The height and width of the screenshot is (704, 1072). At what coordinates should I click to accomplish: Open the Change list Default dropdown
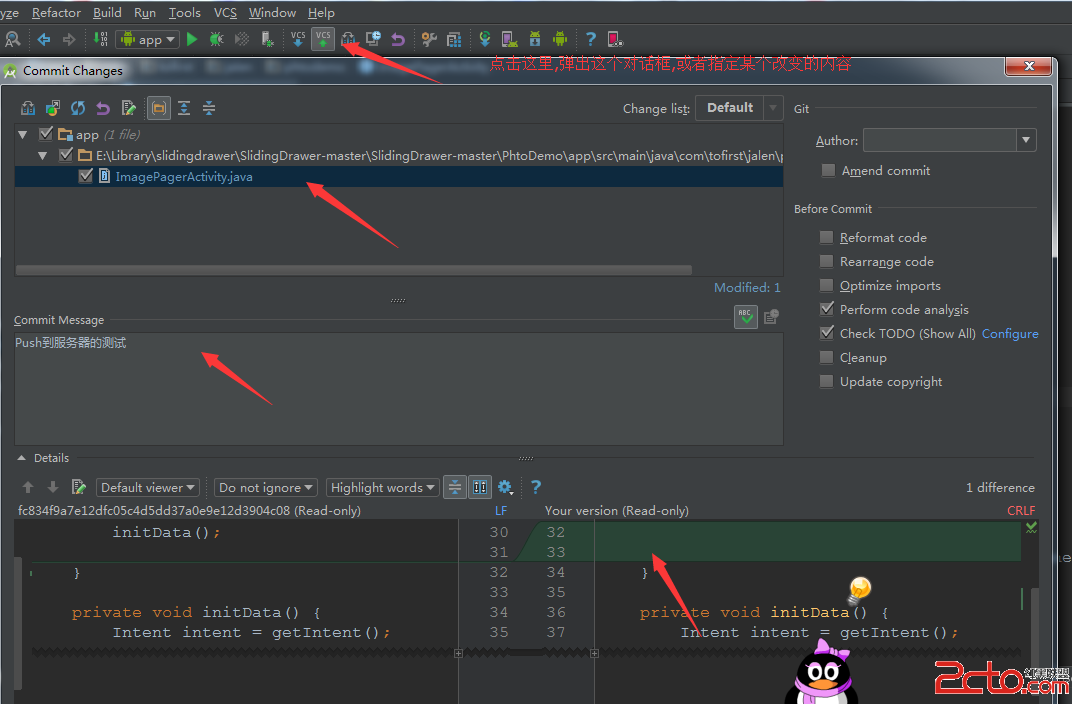pyautogui.click(x=740, y=108)
